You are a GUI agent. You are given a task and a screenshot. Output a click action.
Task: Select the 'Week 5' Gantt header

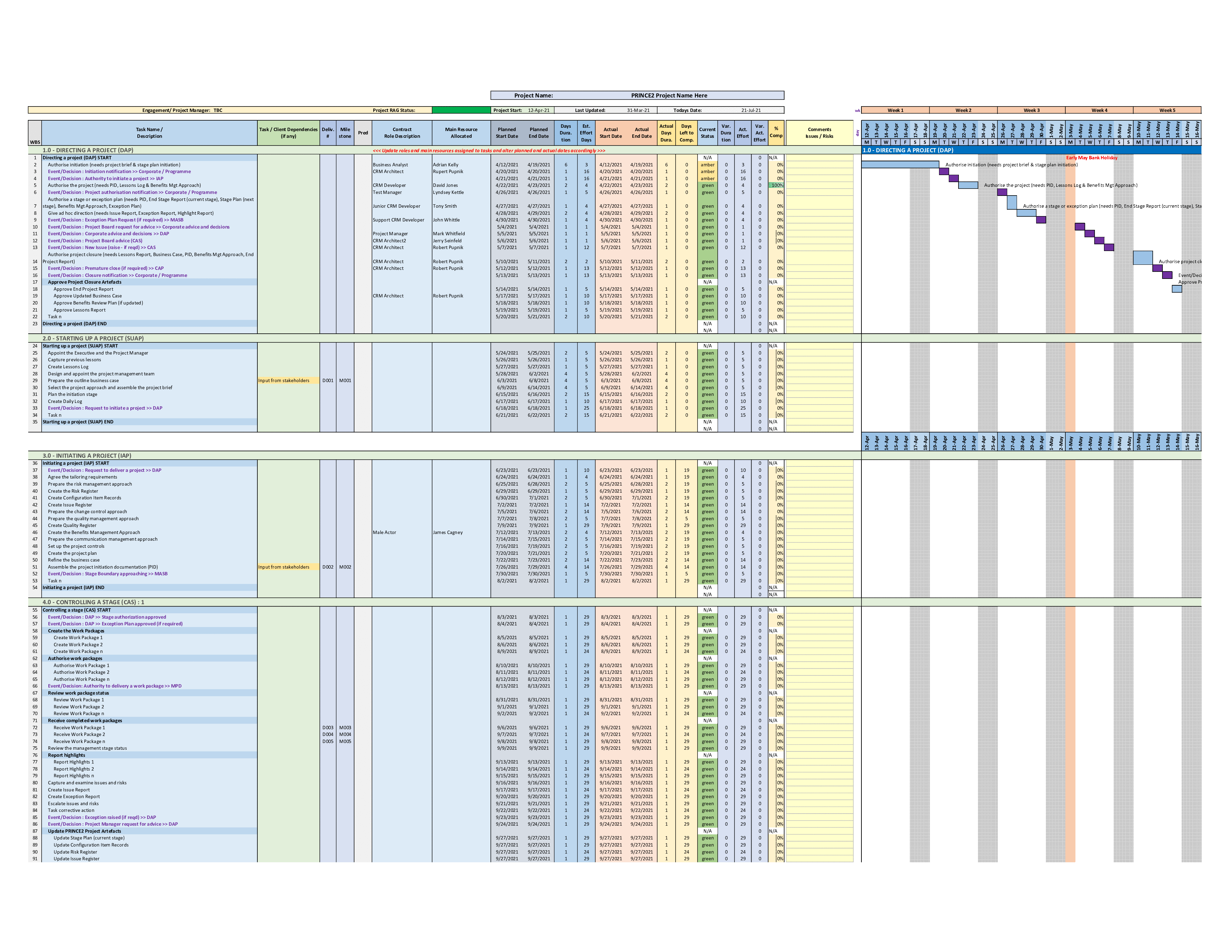[1167, 110]
